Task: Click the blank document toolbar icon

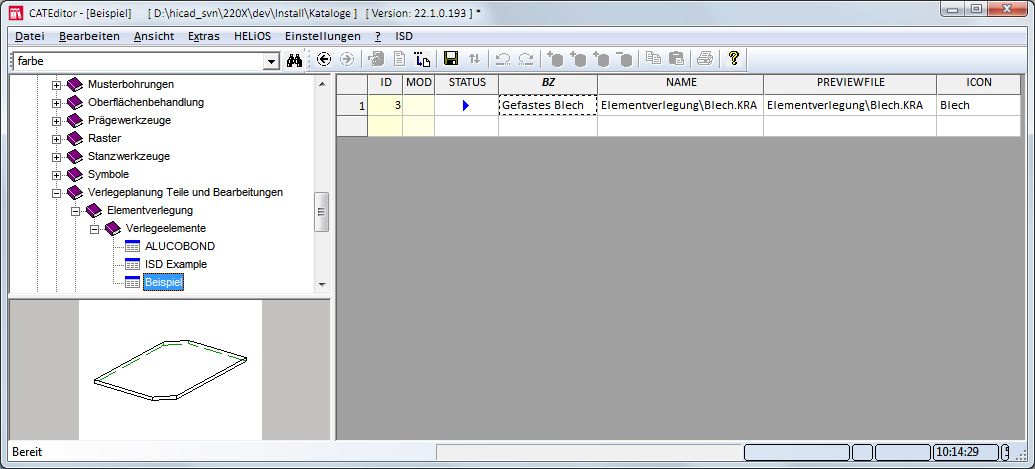Action: [x=399, y=59]
